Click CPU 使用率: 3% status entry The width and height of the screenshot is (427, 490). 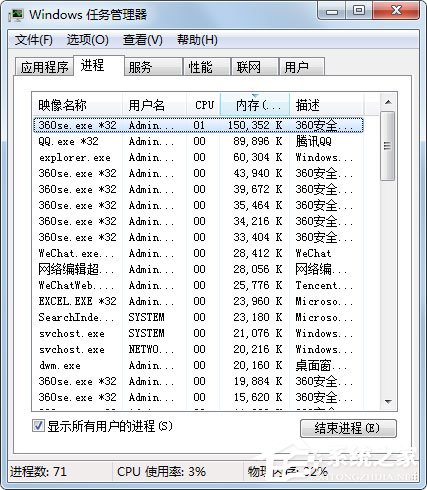coord(161,472)
